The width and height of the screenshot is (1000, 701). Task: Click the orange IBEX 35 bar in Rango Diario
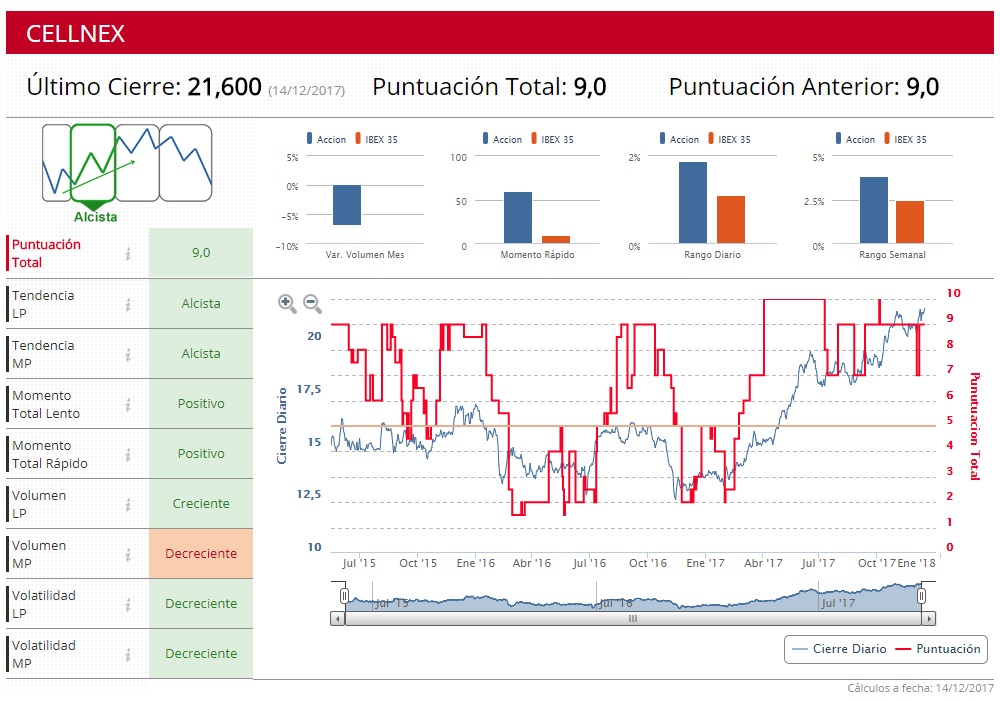click(x=731, y=219)
